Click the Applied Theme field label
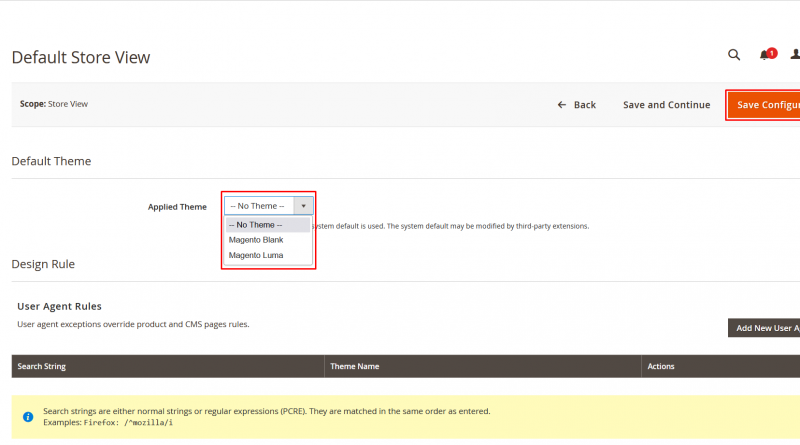Image resolution: width=800 pixels, height=445 pixels. (177, 207)
